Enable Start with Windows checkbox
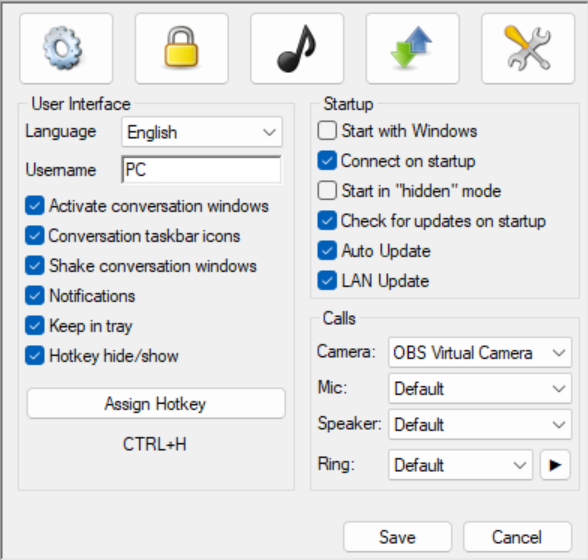 327,131
